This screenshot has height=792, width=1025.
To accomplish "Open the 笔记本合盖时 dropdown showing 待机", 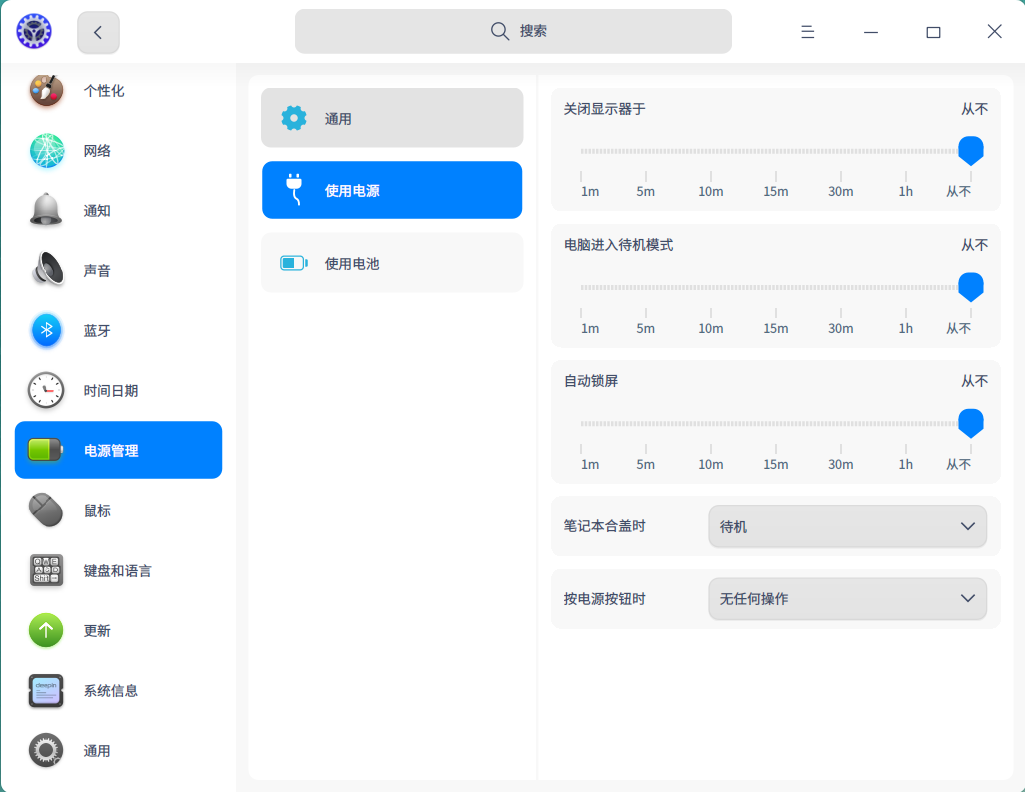I will (848, 526).
